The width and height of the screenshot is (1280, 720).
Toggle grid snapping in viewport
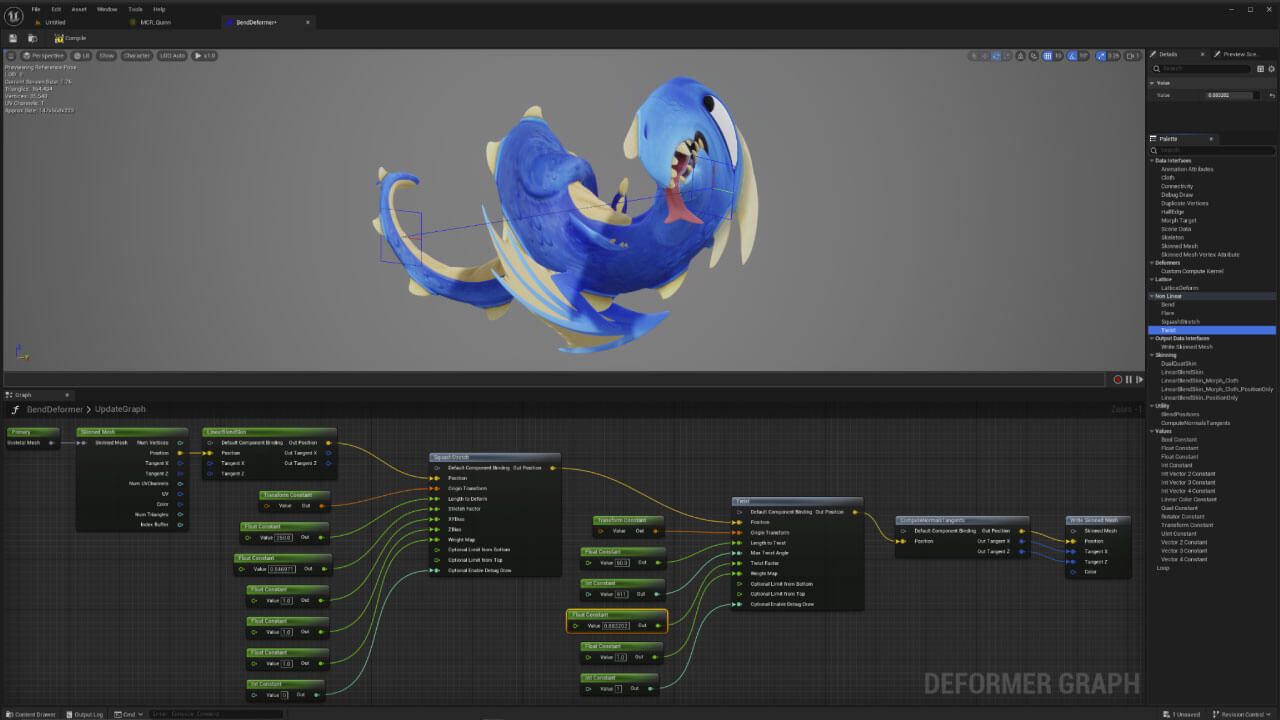tap(1048, 56)
